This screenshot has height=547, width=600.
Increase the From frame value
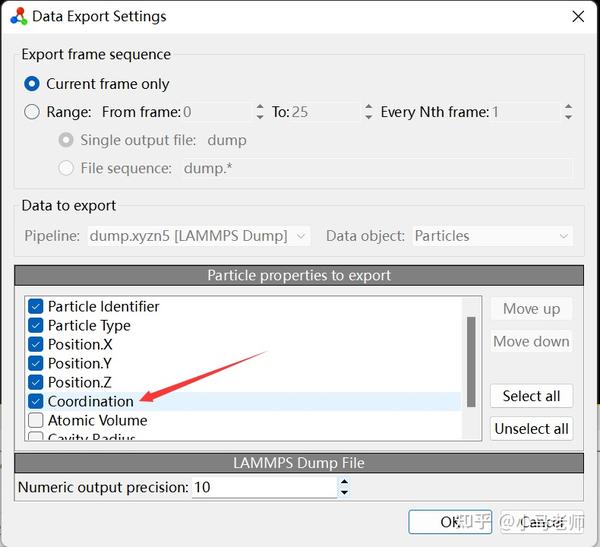pyautogui.click(x=260, y=107)
